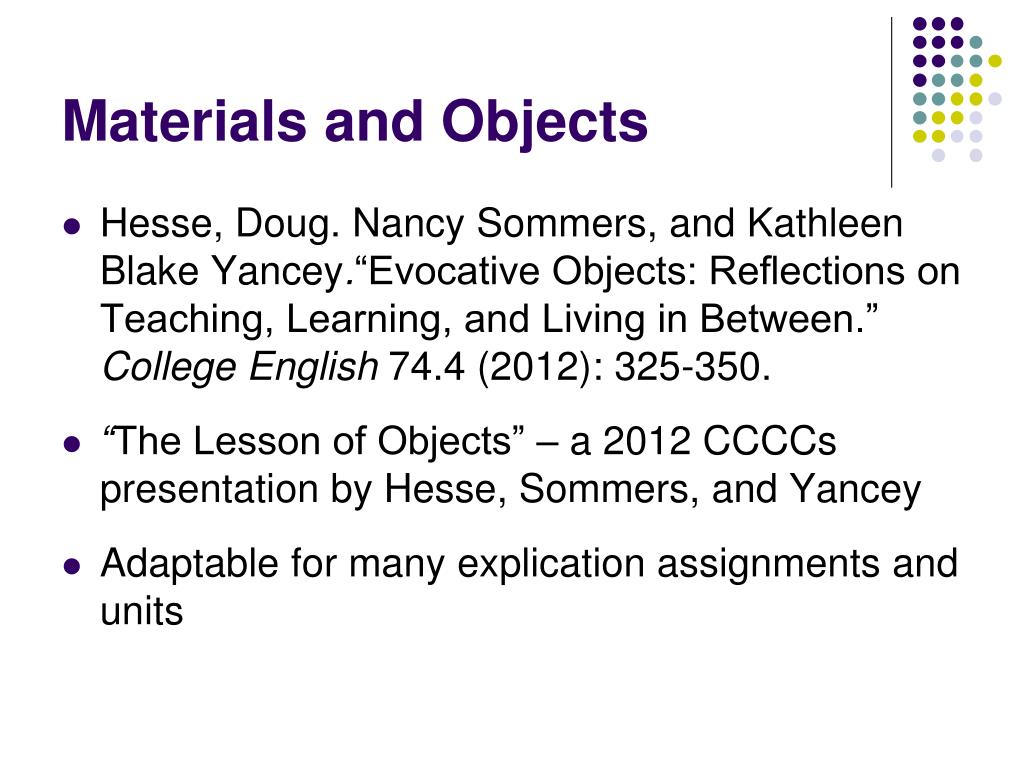The width and height of the screenshot is (1024, 768).
Task: Click the vertical divider line beside dots
Action: click(891, 103)
